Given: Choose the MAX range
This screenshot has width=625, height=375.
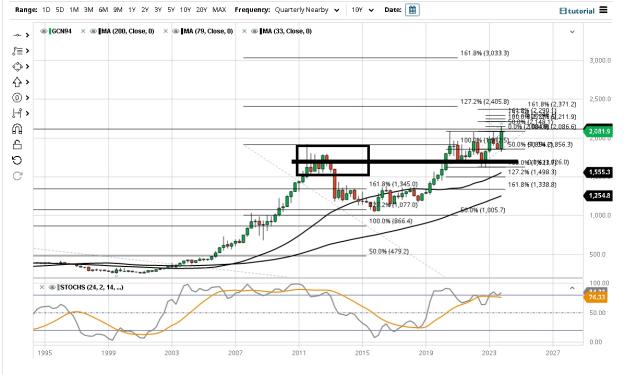Looking at the screenshot, I should click(x=219, y=10).
